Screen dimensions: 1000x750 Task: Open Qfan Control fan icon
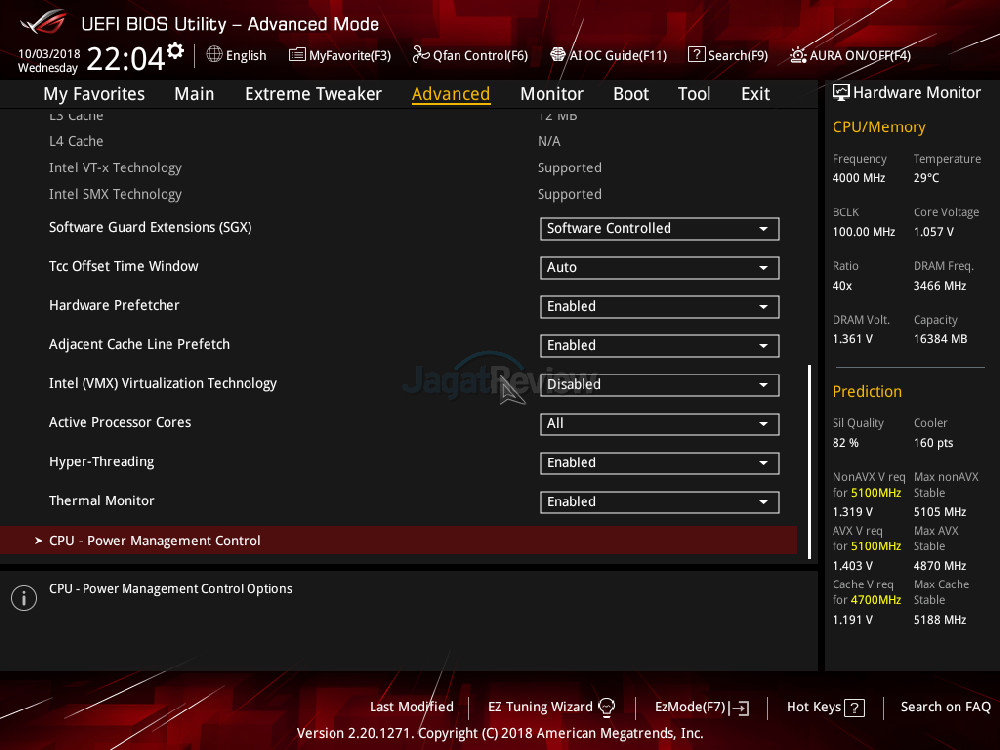(x=421, y=55)
